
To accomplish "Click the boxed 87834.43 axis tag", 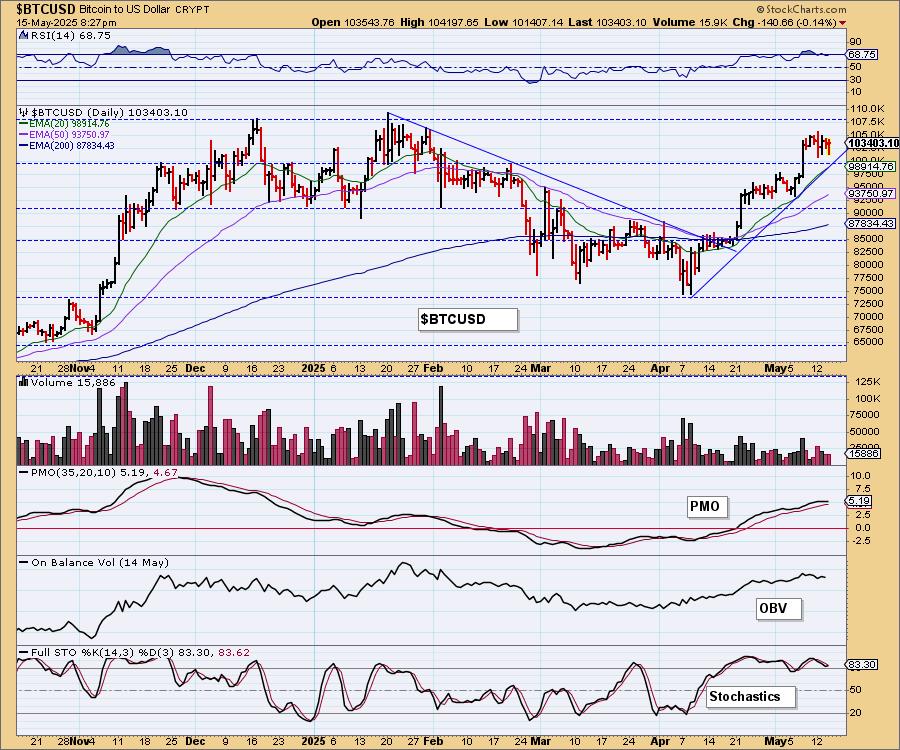I will (x=871, y=223).
